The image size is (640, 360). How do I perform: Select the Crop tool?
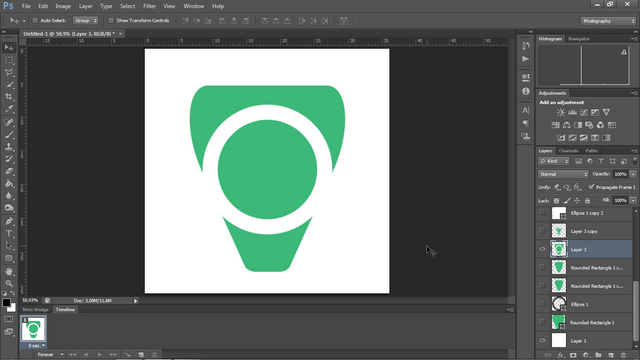pyautogui.click(x=9, y=97)
